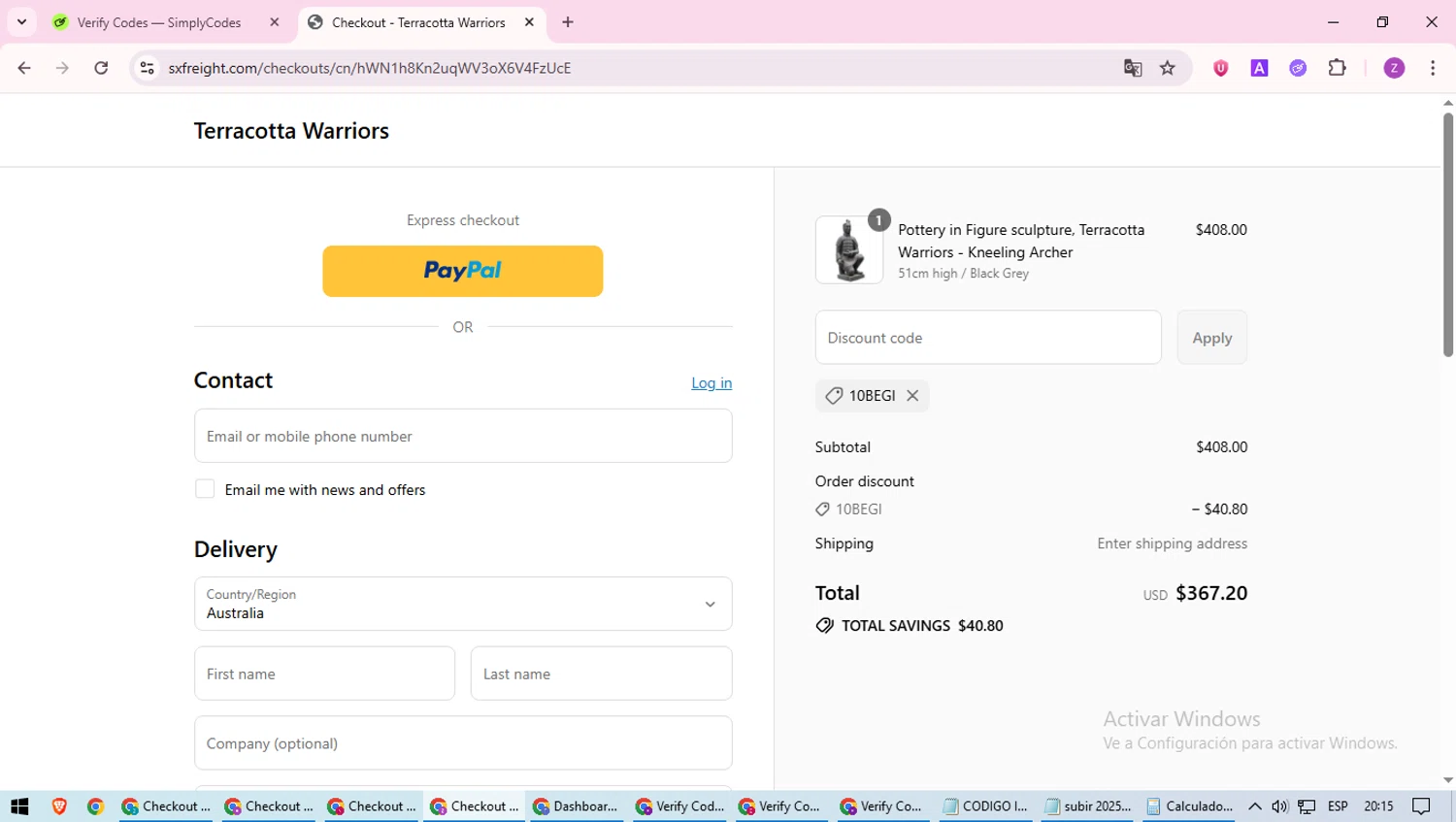Click the Kneeling Archer product thumbnail

pos(849,250)
